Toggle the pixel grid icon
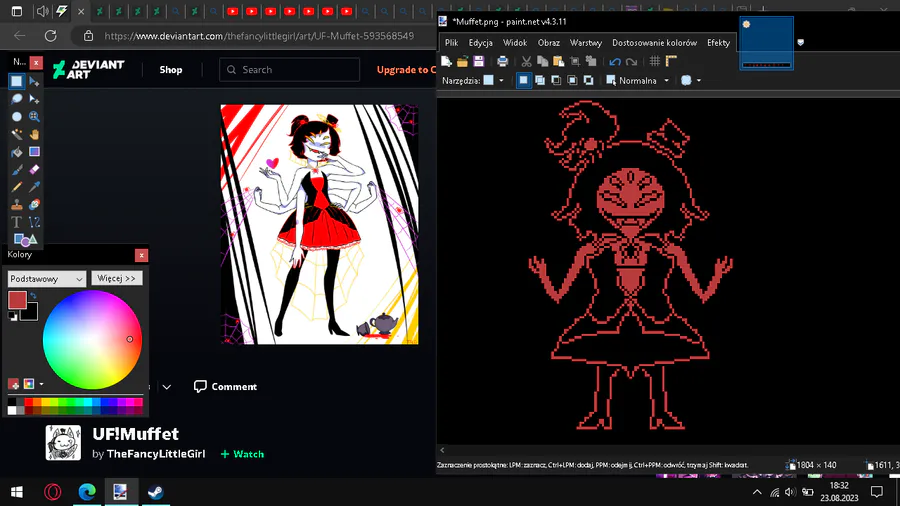The width and height of the screenshot is (900, 506). coord(655,61)
